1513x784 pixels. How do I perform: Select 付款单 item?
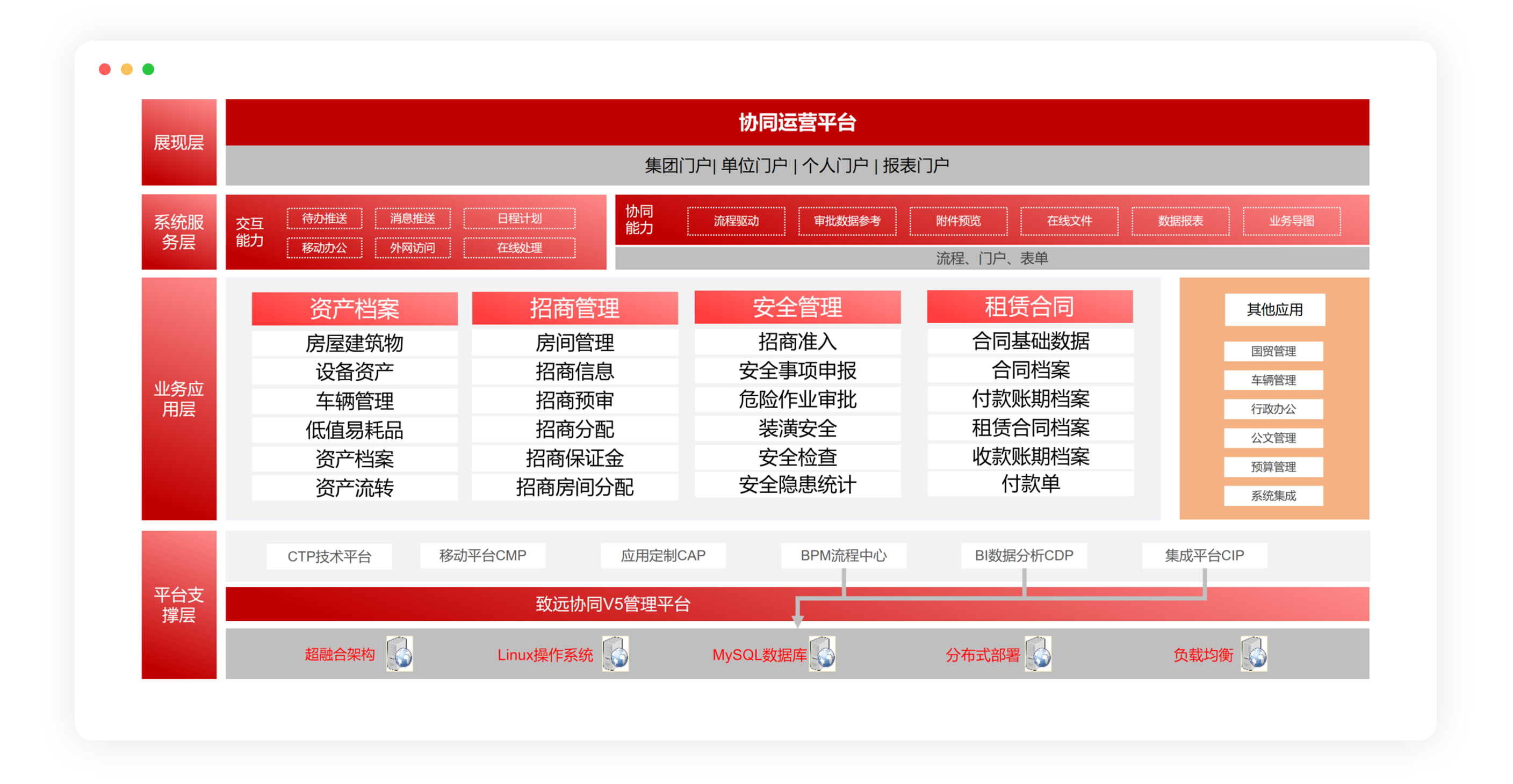point(1030,484)
